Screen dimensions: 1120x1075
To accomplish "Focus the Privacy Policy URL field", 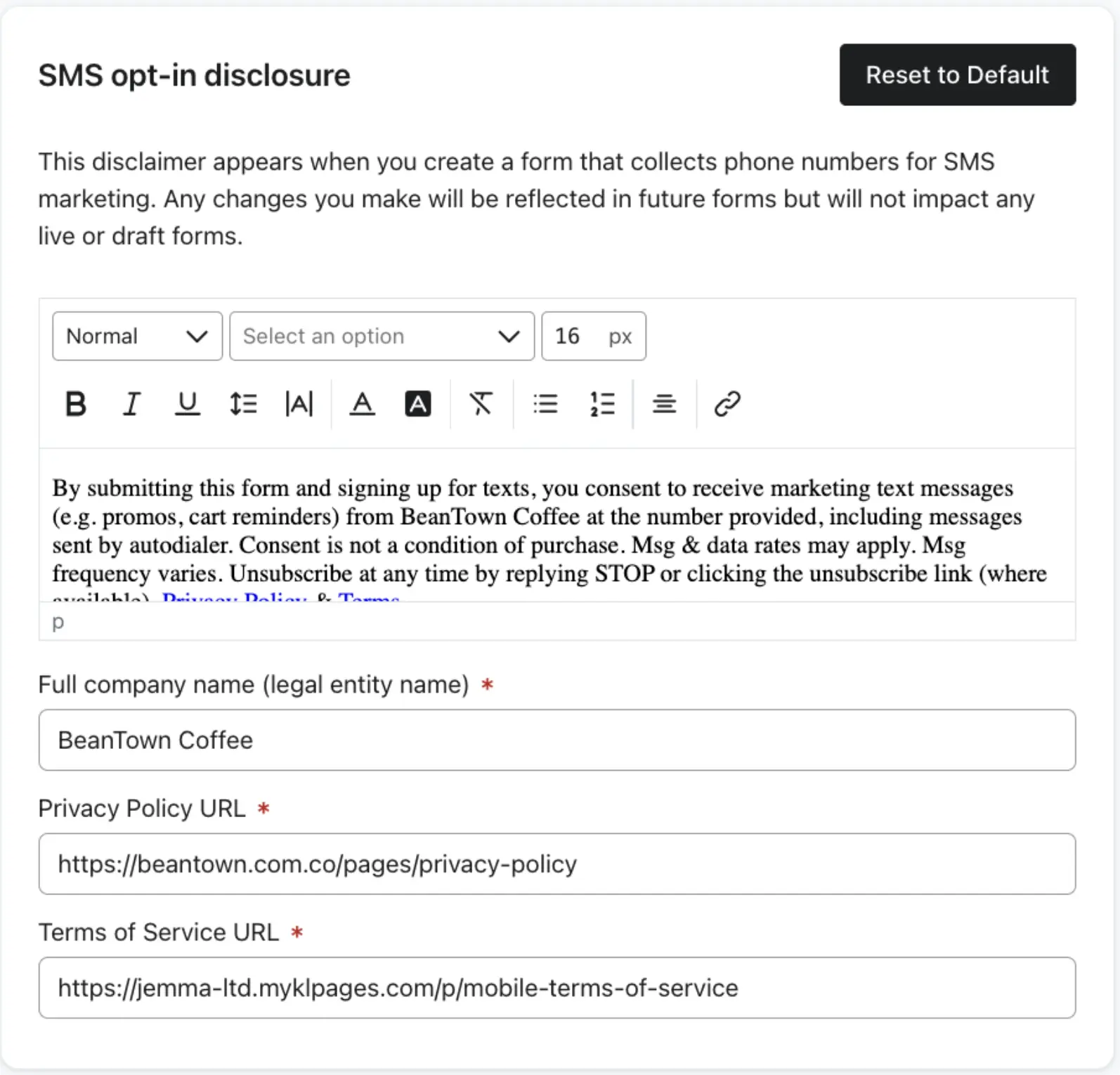I will click(556, 864).
